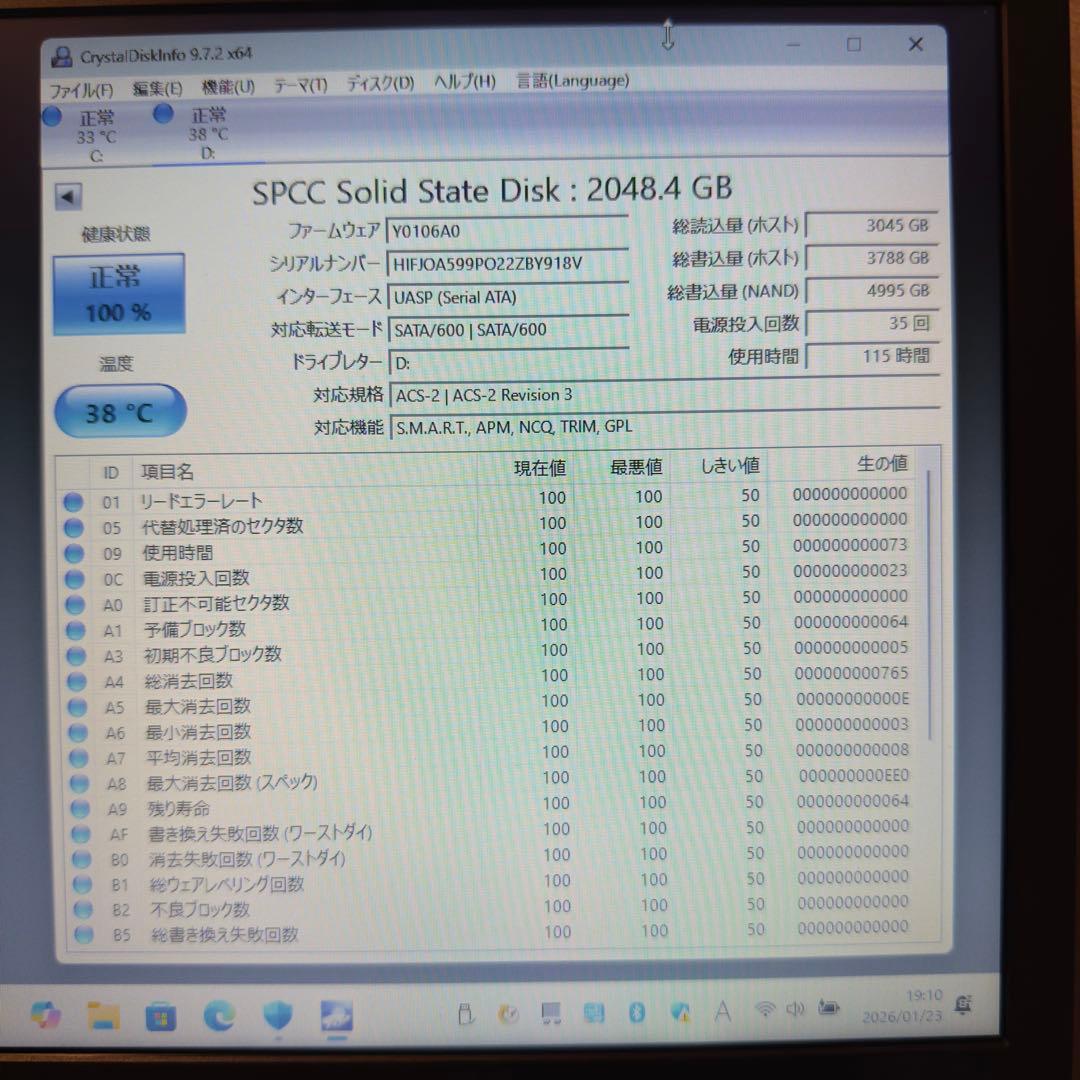Screen dimensions: 1080x1080
Task: Click the Bluetooth icon in the system tray
Action: coord(639,1010)
